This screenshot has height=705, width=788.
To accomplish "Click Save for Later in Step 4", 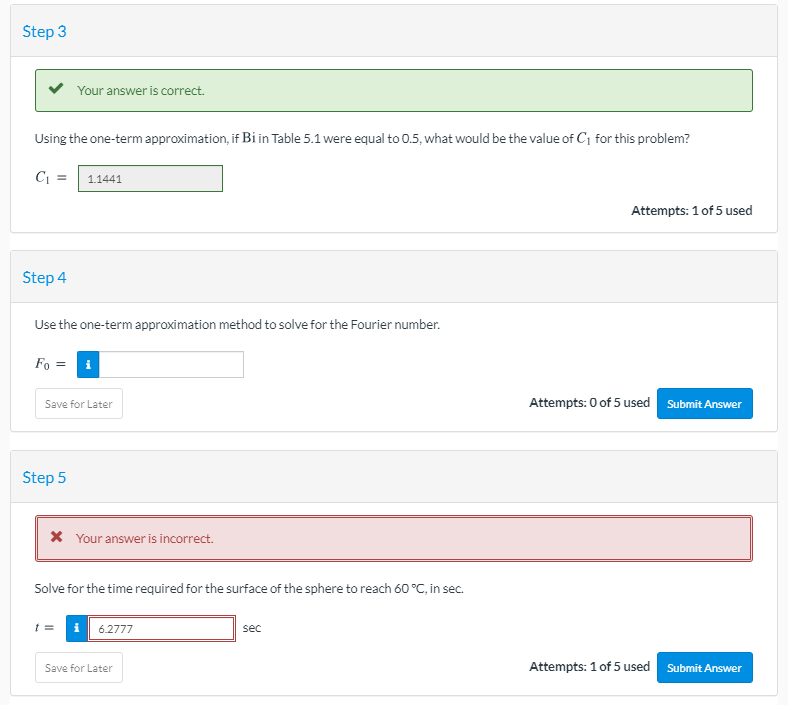I will click(x=79, y=404).
